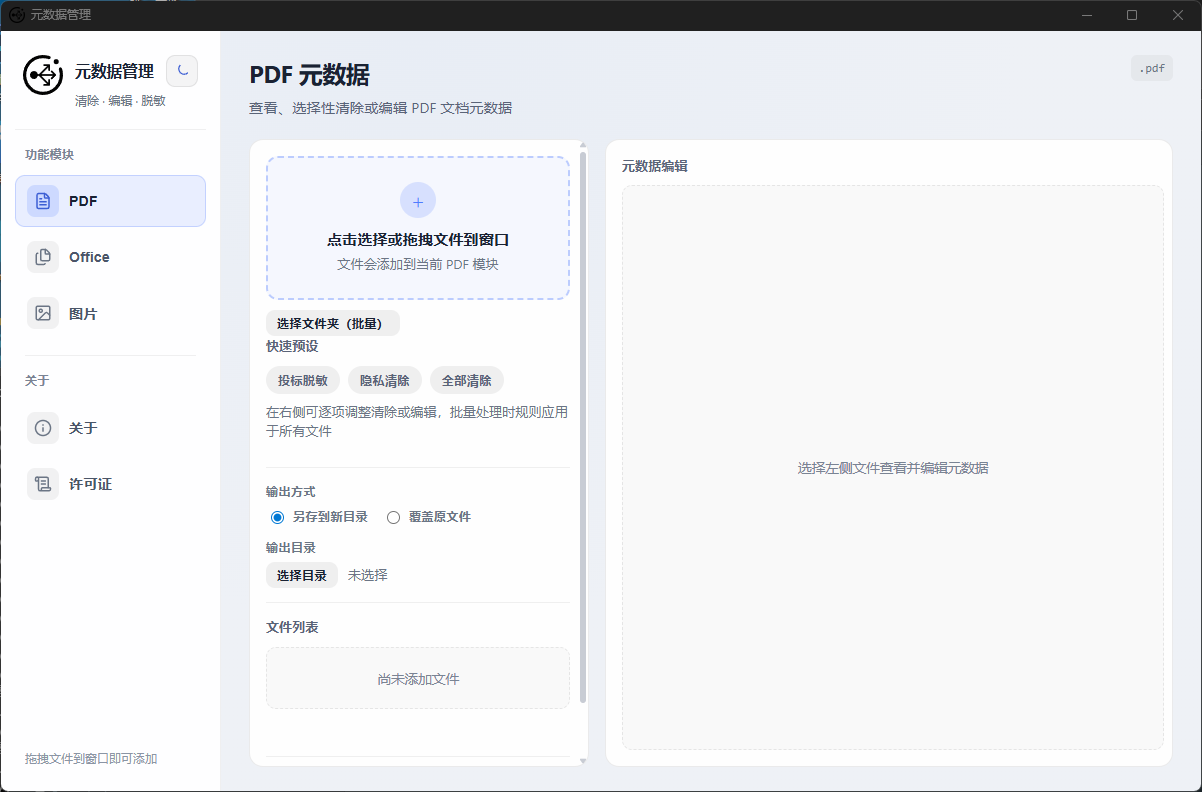The height and width of the screenshot is (792, 1202).
Task: Open the 关于 page
Action: (110, 428)
